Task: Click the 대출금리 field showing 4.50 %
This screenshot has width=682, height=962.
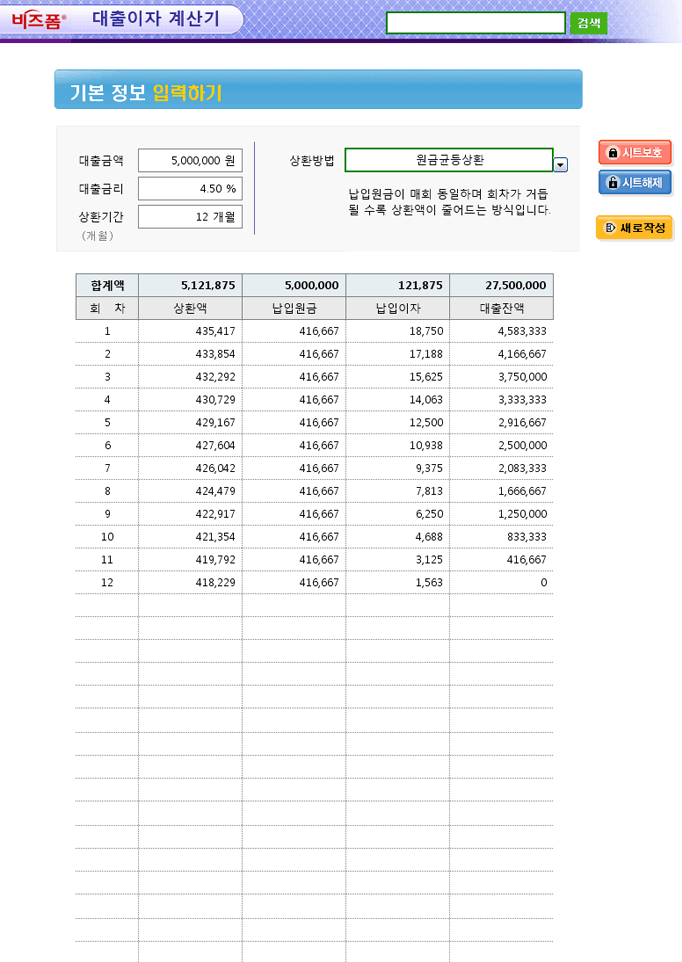Action: click(190, 188)
